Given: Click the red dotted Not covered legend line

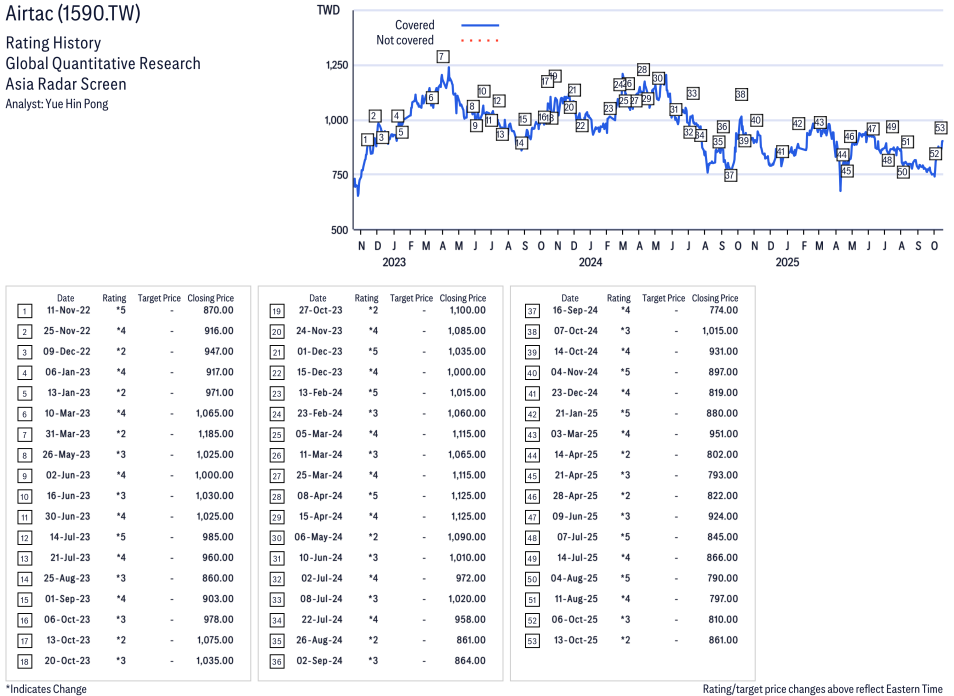Looking at the screenshot, I should [x=480, y=41].
